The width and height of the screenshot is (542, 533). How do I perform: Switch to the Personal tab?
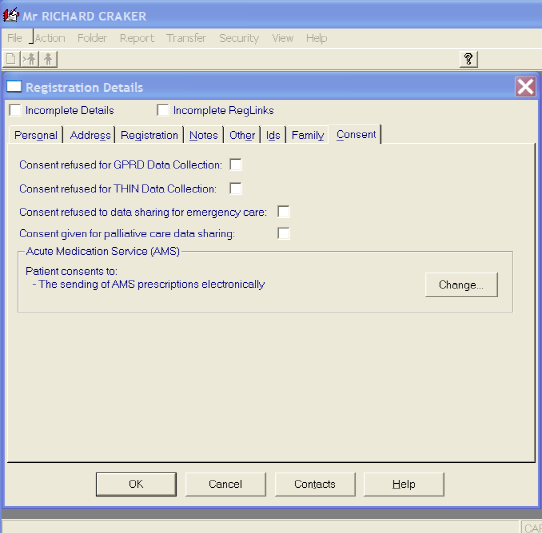pos(36,135)
